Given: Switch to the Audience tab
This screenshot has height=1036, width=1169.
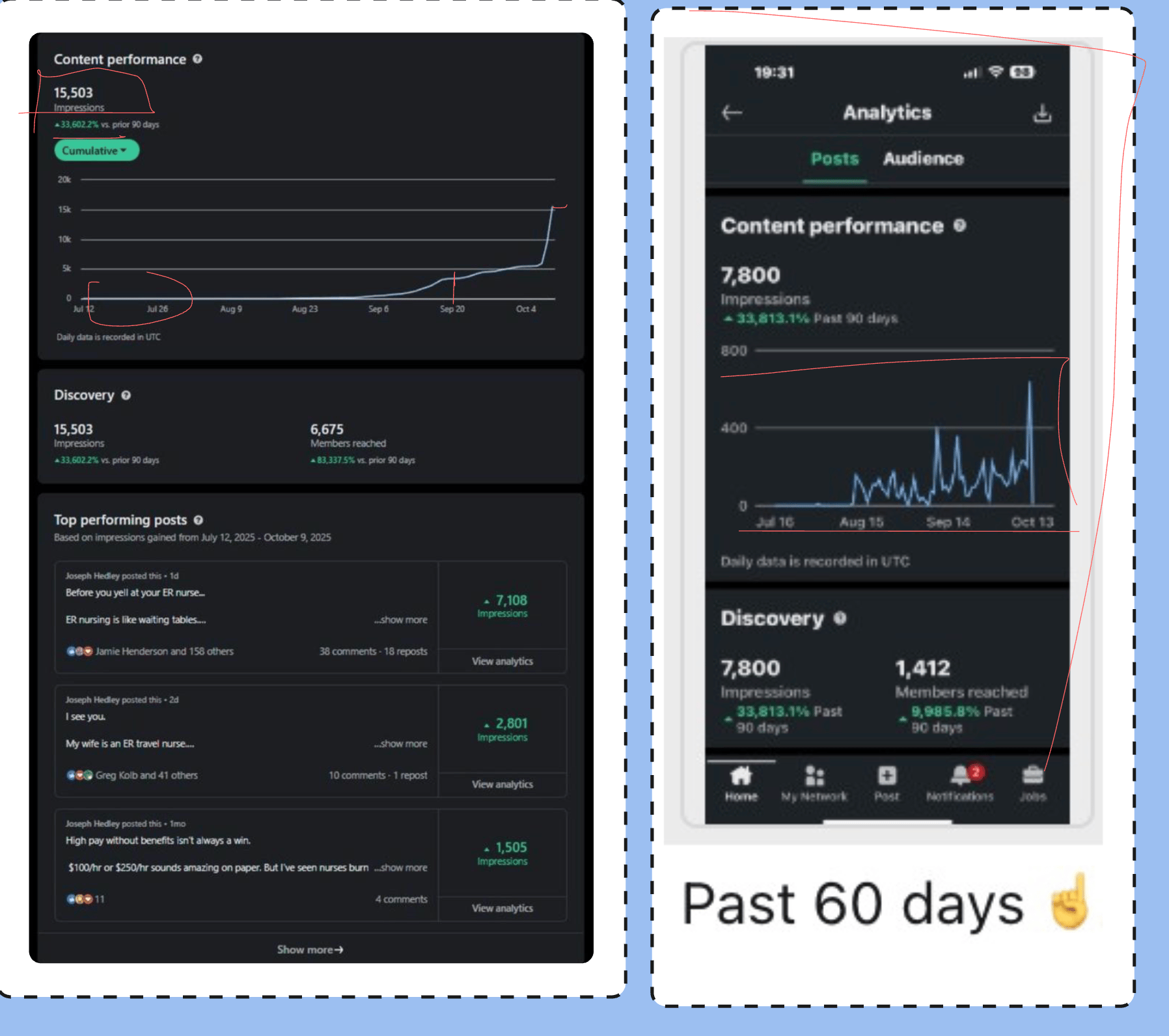Looking at the screenshot, I should pos(923,159).
